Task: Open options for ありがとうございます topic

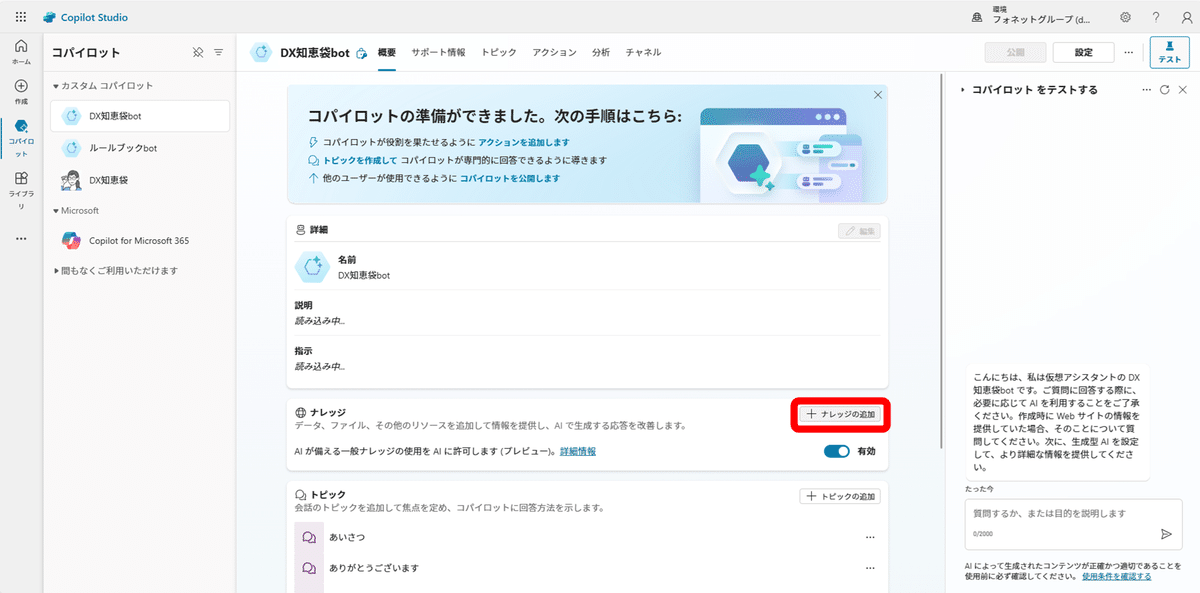Action: (871, 568)
